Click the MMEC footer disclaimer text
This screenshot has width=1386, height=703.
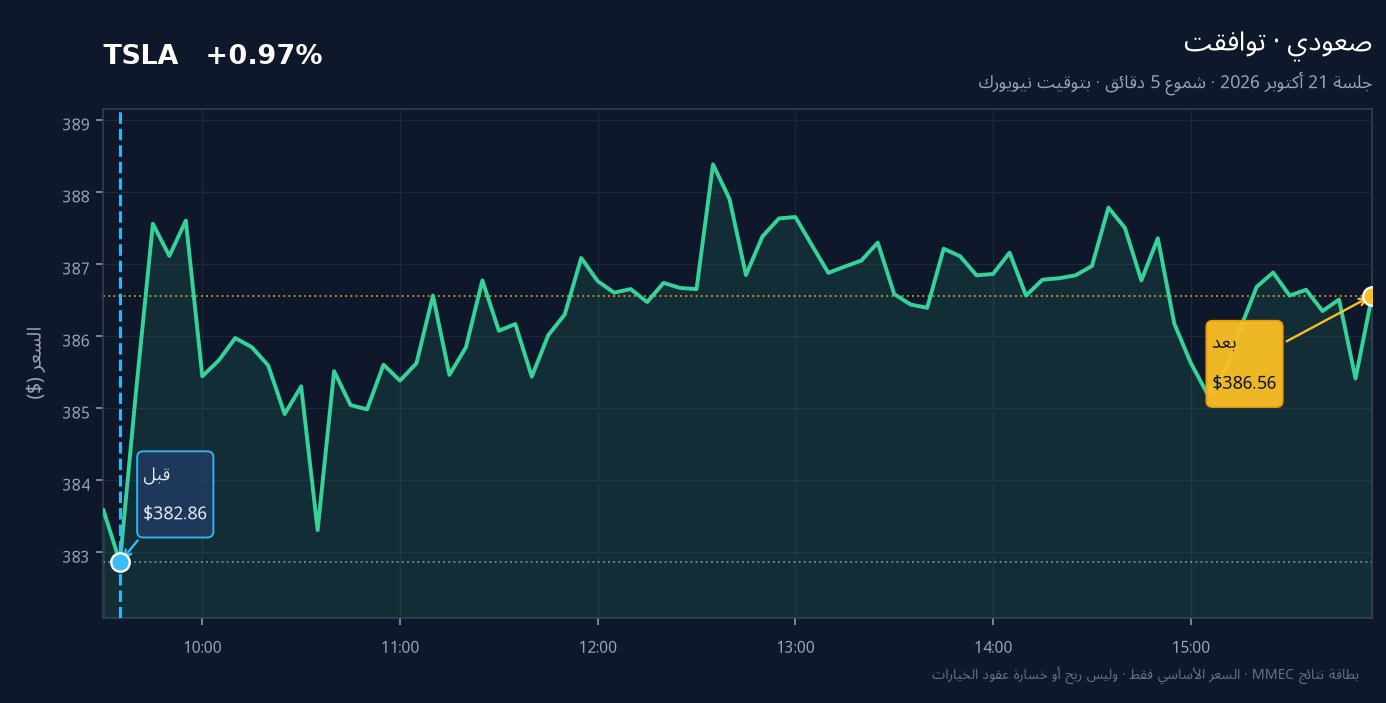1145,675
